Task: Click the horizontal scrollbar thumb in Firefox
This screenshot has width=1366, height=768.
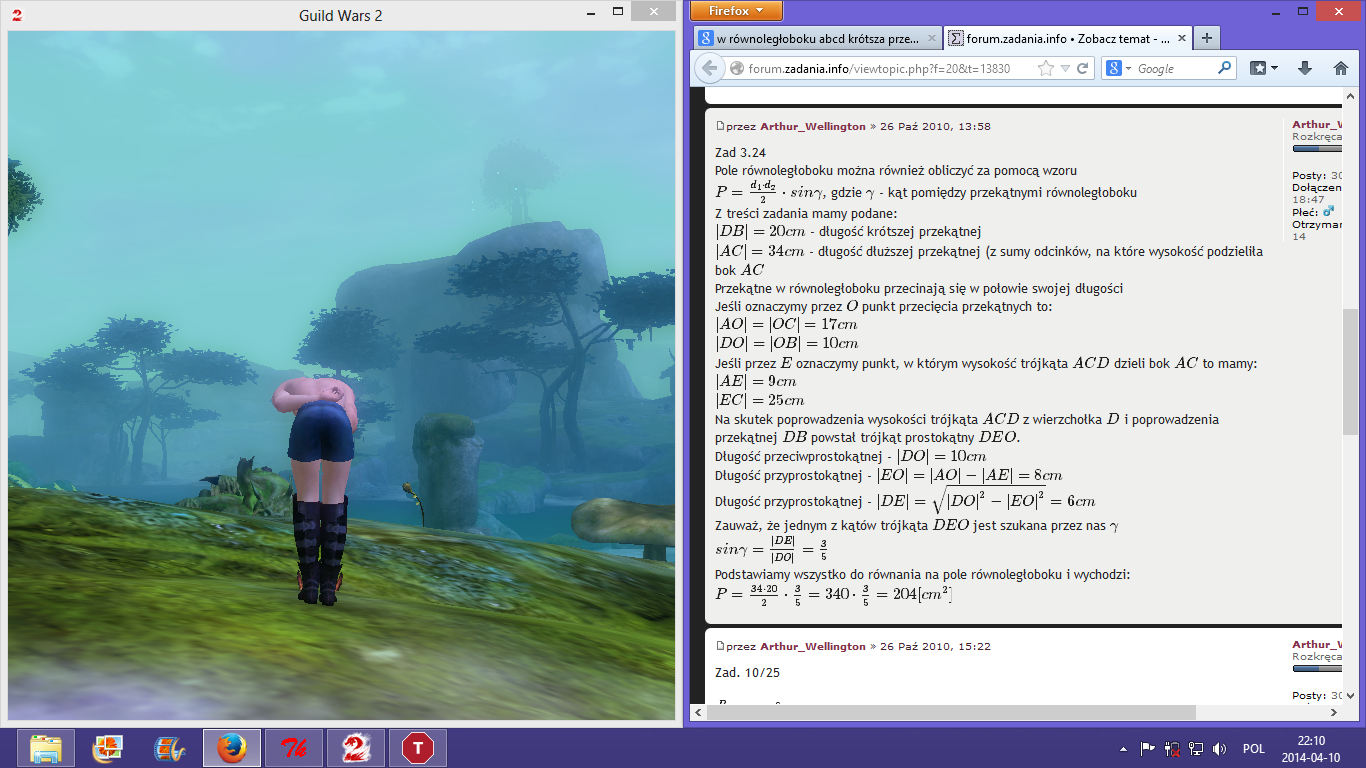Action: click(951, 712)
